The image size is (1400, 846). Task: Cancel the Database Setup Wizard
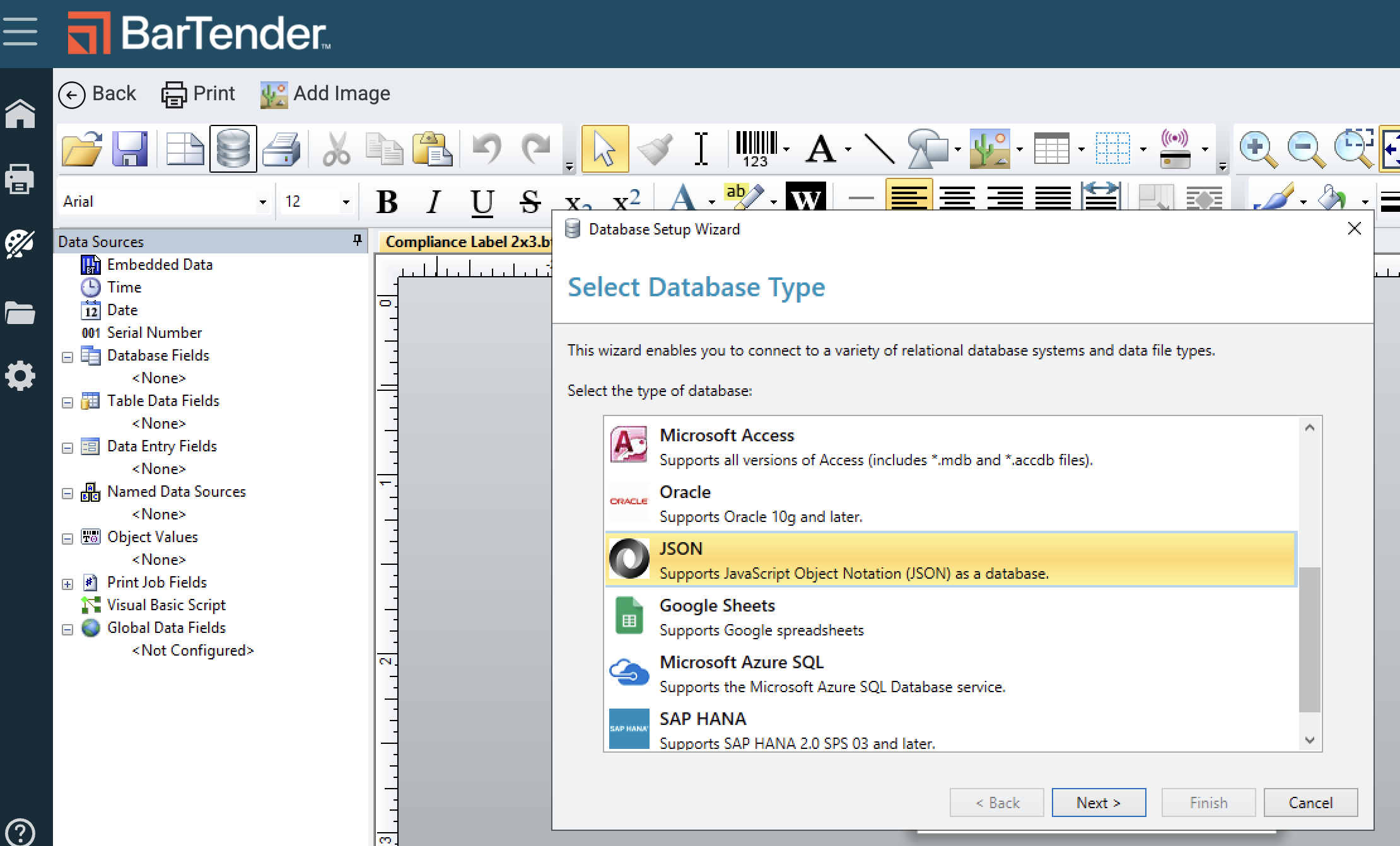coord(1310,803)
